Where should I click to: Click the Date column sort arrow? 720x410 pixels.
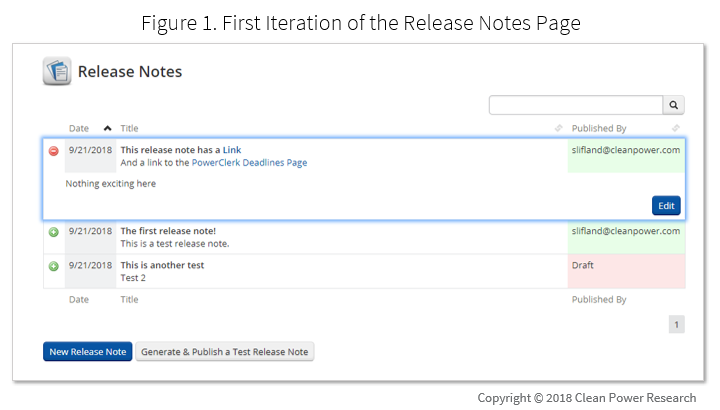pos(107,128)
